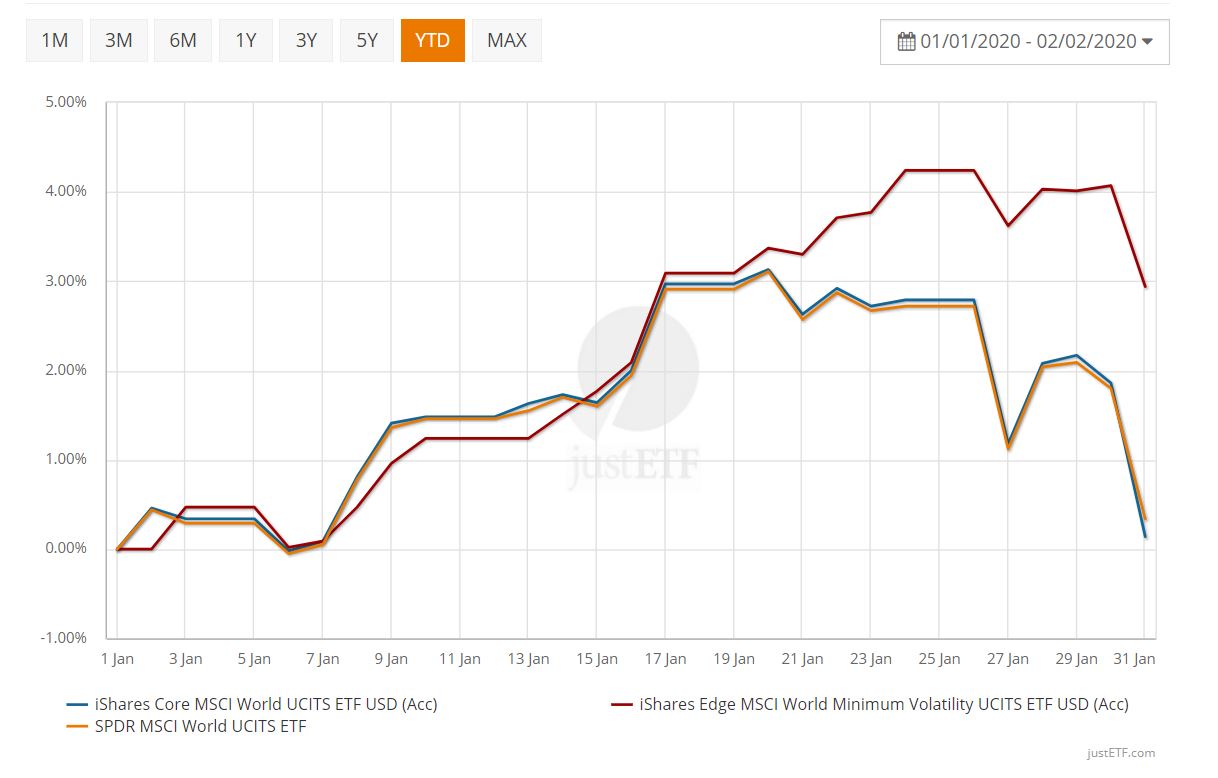1218x778 pixels.
Task: Click the orange legend line marker
Action: [77, 727]
